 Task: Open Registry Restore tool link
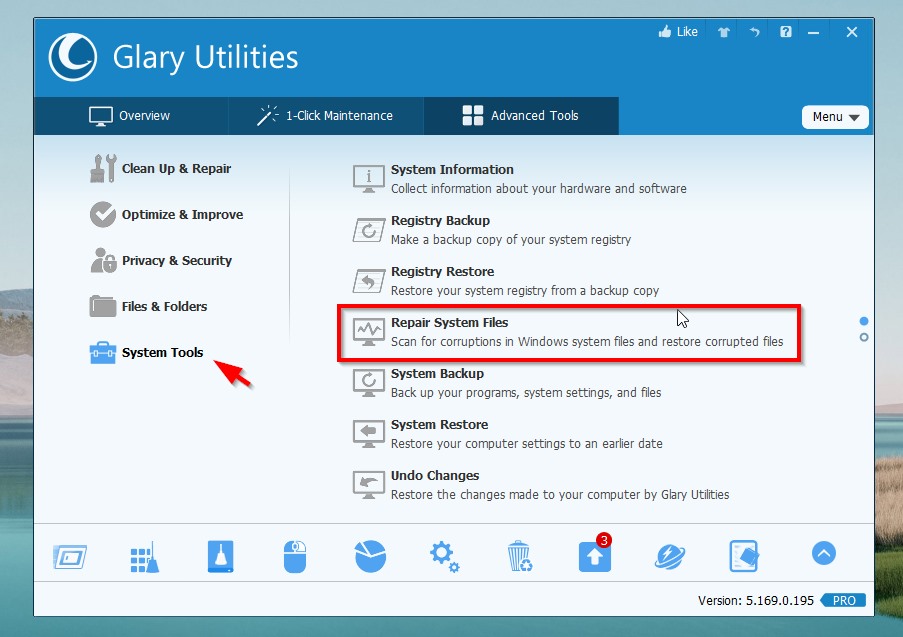(442, 272)
